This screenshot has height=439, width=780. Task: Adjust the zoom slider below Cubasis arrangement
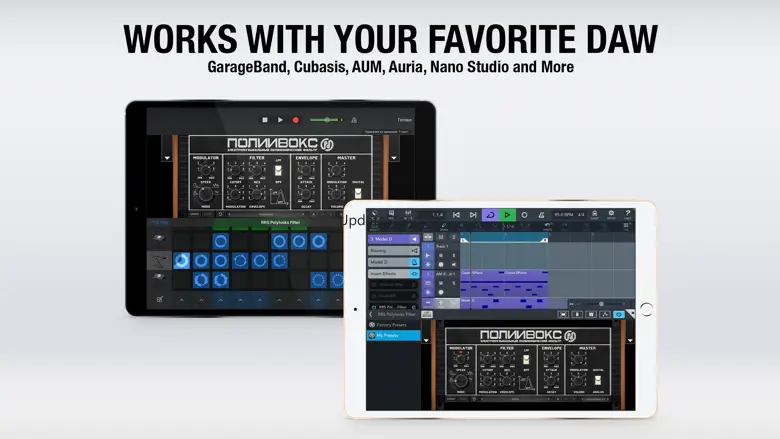pos(600,304)
